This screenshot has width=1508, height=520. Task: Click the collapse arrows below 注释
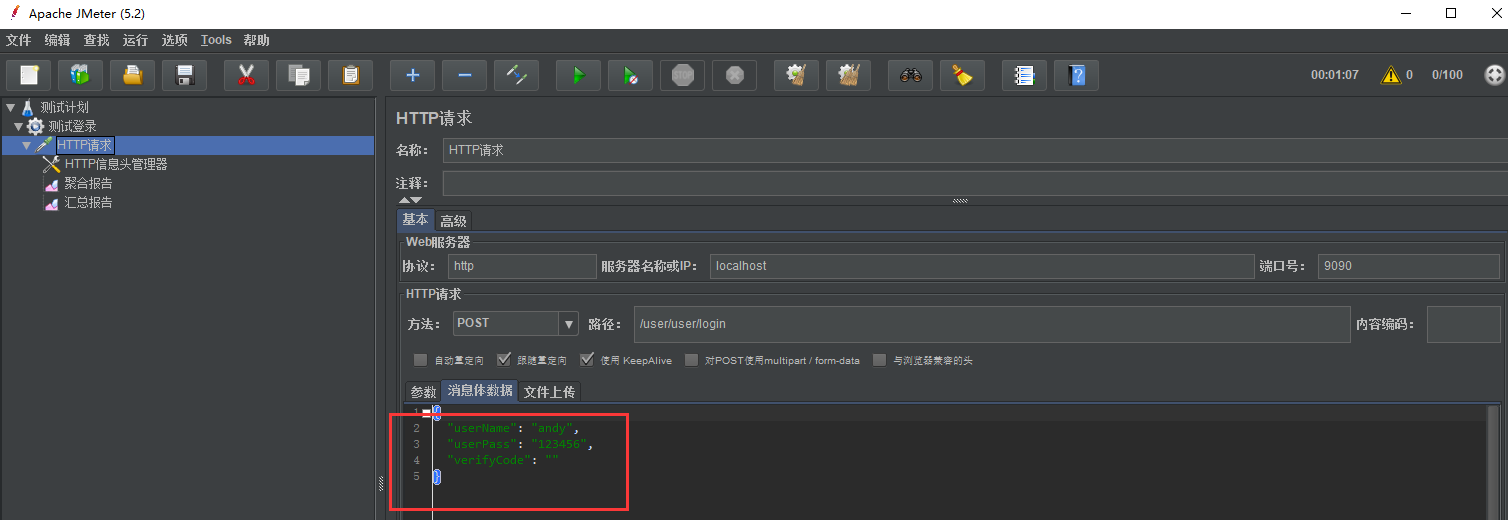pos(410,201)
